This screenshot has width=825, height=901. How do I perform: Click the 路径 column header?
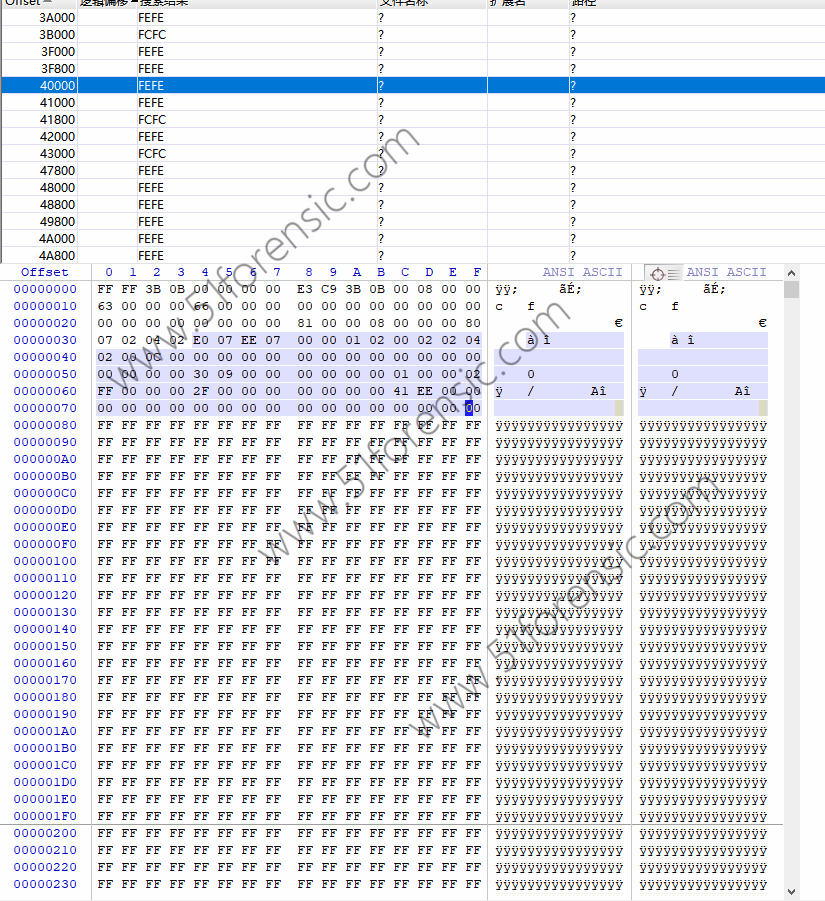[583, 3]
